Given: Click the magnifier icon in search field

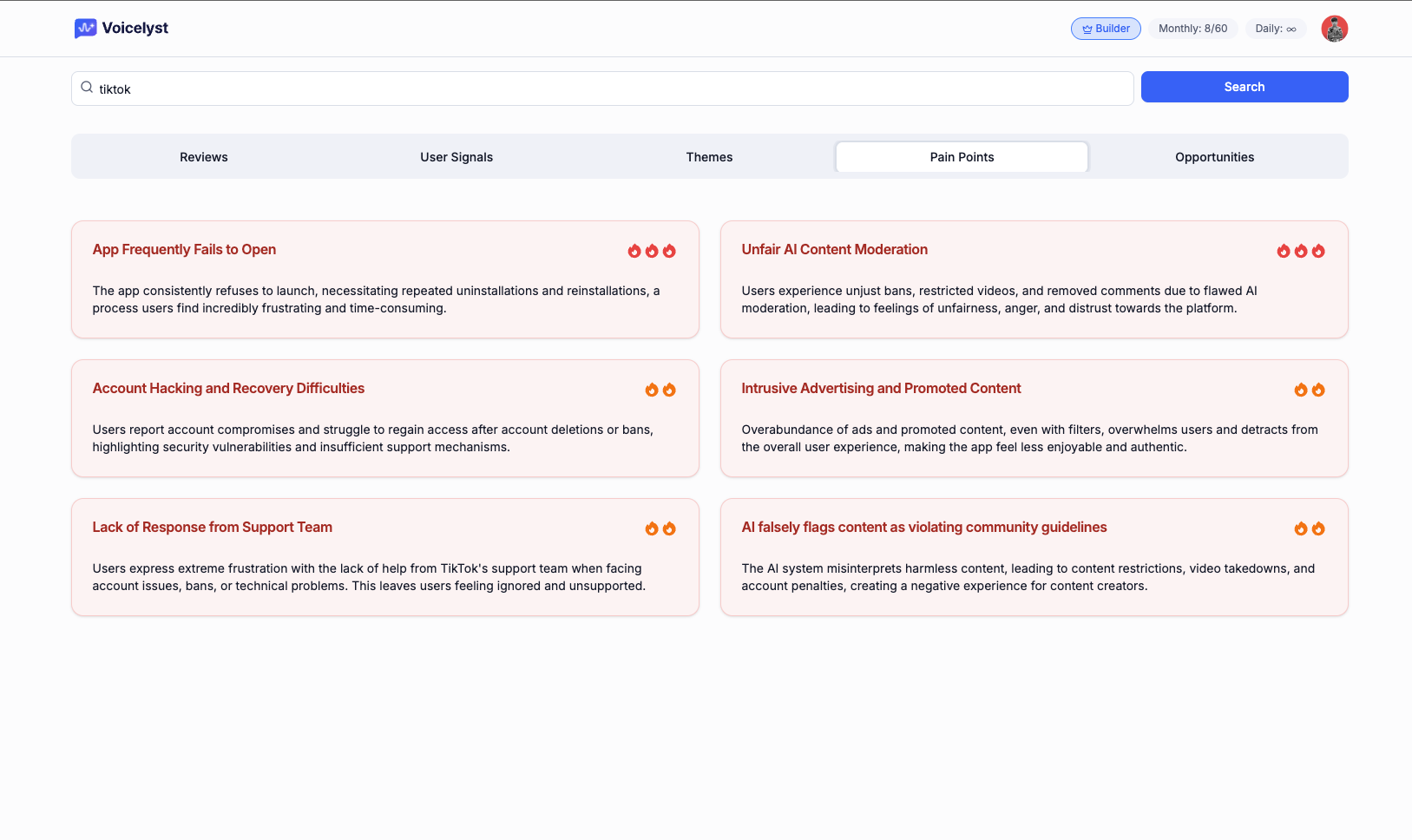Looking at the screenshot, I should point(87,88).
